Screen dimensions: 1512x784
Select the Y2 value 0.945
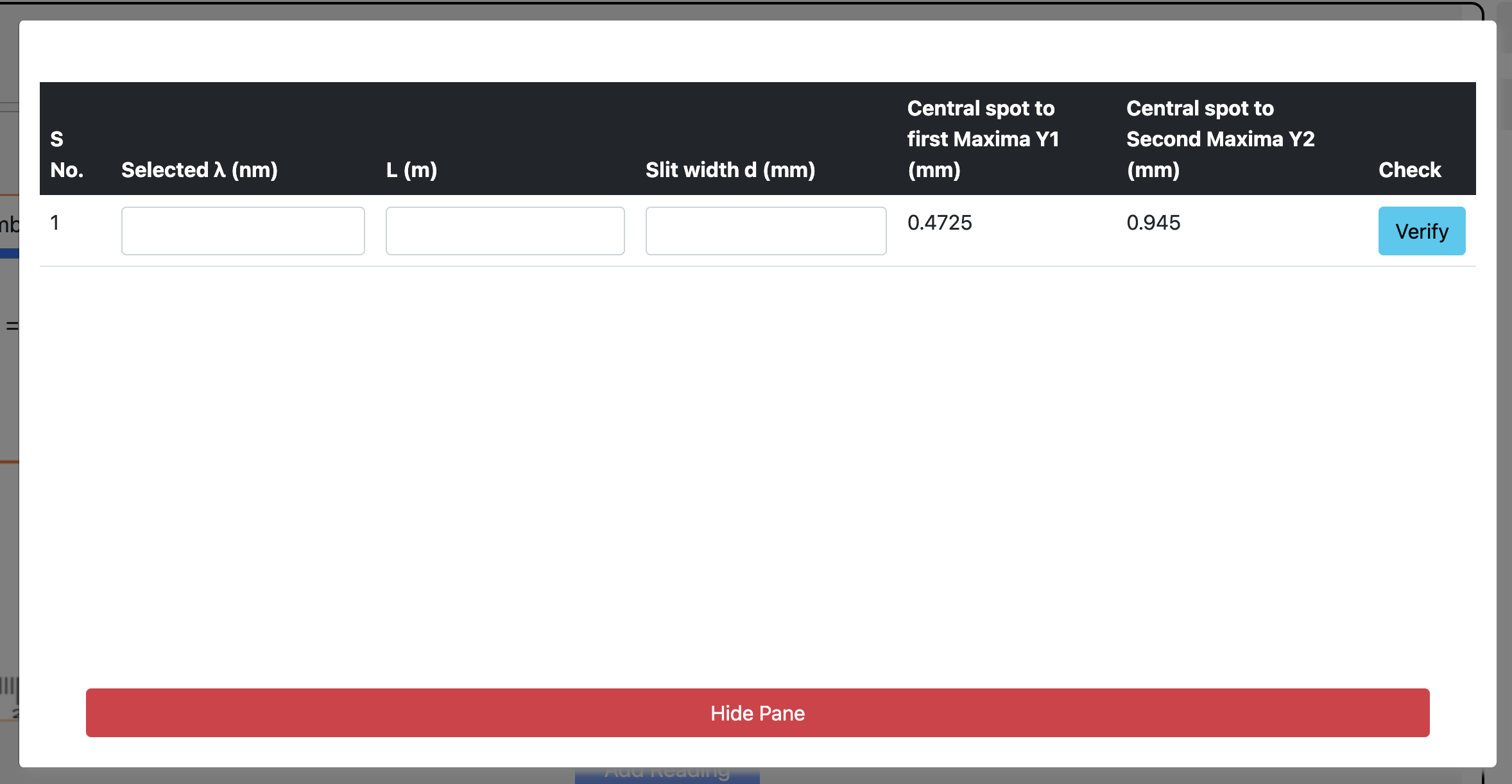tap(1153, 223)
